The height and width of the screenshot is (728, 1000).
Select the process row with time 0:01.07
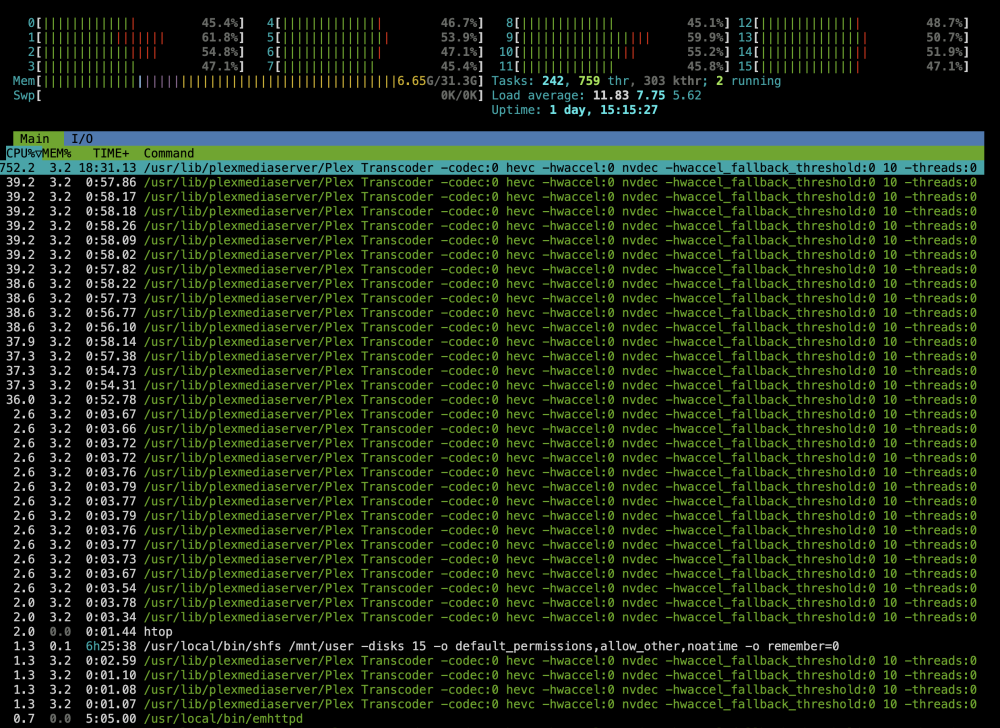[x=492, y=704]
